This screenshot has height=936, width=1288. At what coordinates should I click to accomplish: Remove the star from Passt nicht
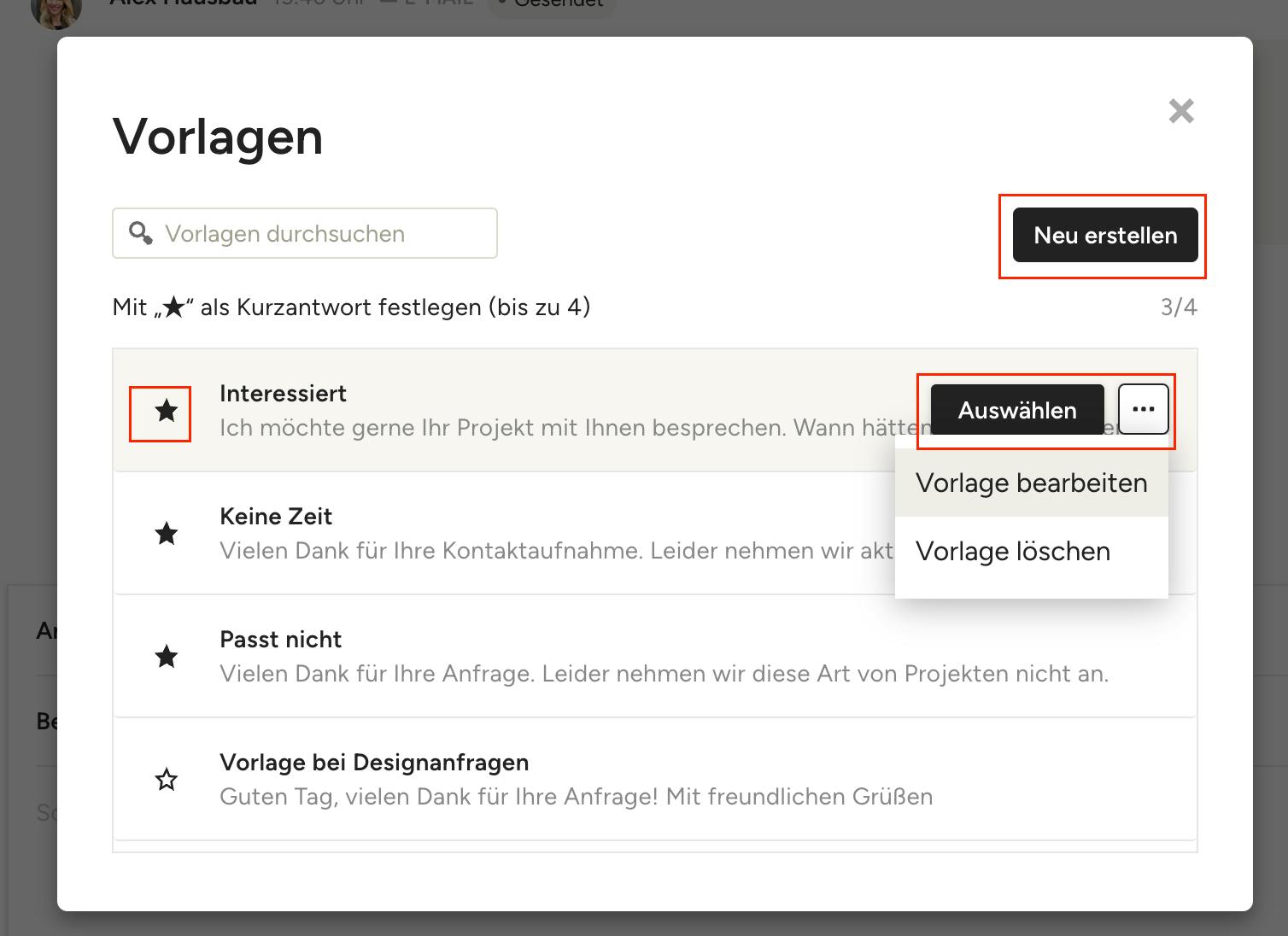pyautogui.click(x=167, y=658)
